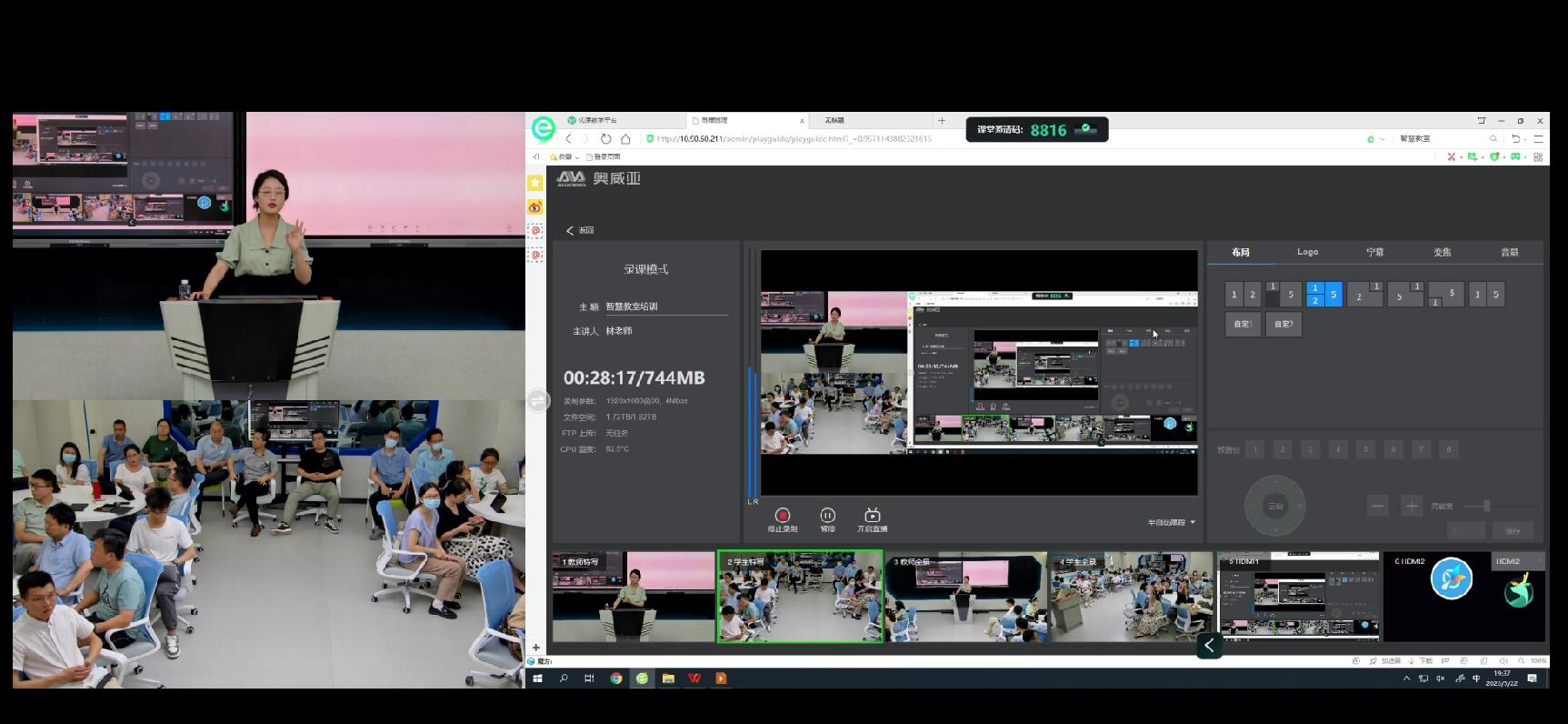
Task: Switch to the Logo tab
Action: point(1307,252)
